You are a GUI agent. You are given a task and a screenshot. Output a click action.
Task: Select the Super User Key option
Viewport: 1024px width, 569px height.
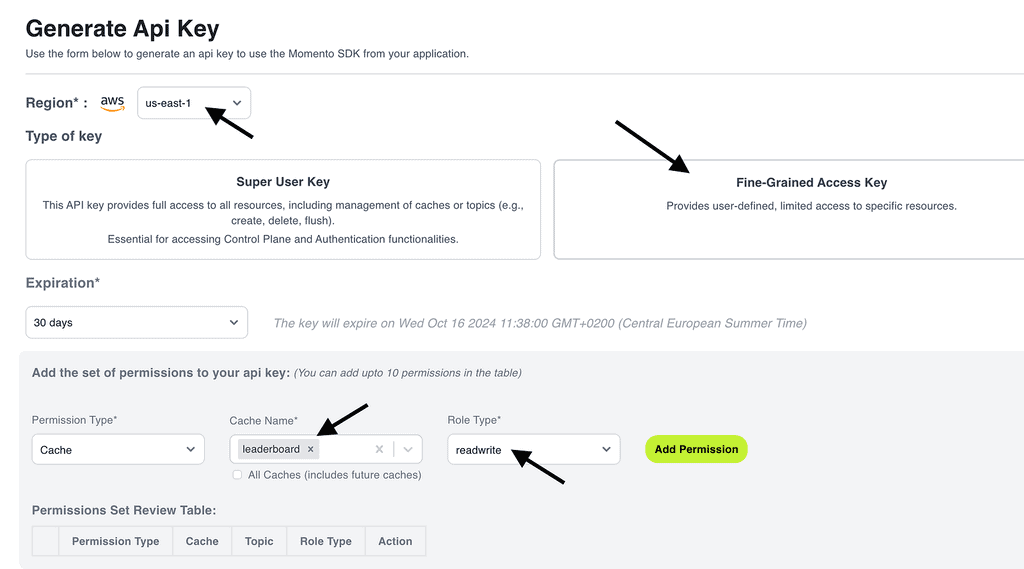[283, 209]
